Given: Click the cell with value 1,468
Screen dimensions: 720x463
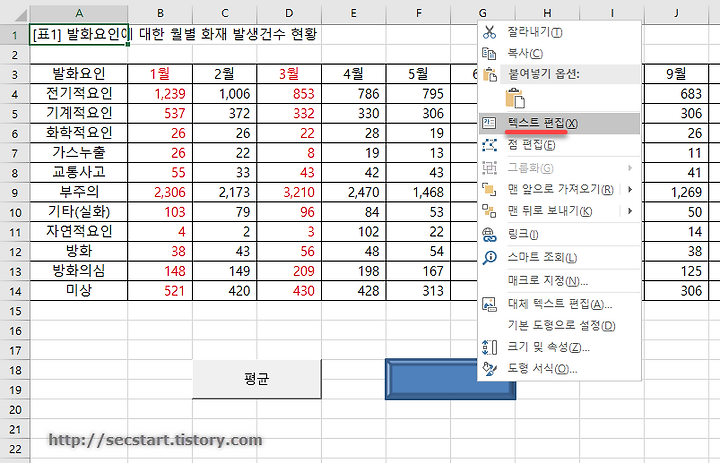Looking at the screenshot, I should pos(418,192).
